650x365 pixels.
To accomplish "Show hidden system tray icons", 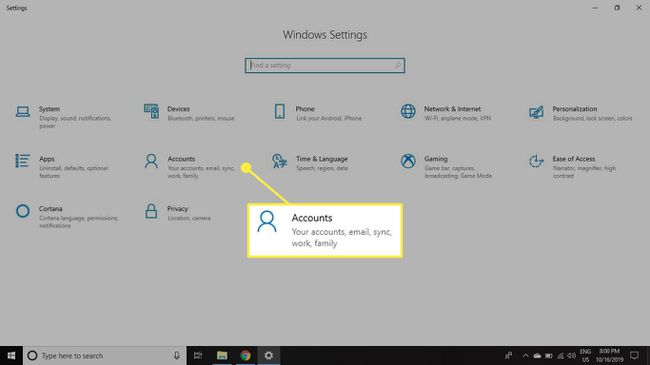I will tap(525, 355).
